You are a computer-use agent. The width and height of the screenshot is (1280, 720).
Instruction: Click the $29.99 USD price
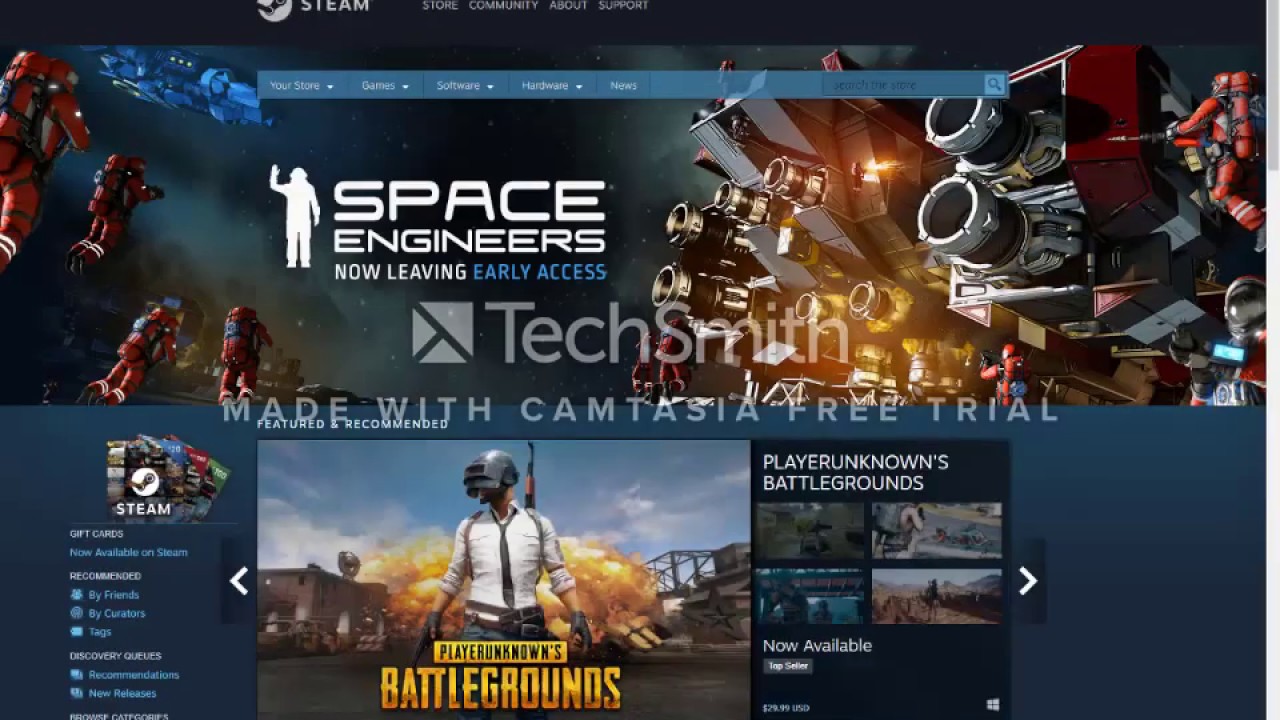coord(786,707)
